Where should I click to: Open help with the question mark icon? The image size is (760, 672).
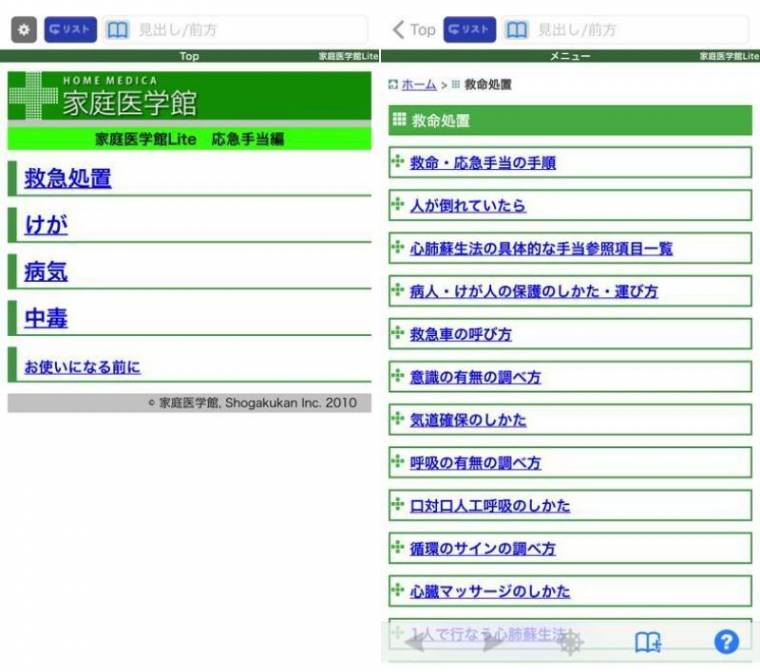(726, 642)
